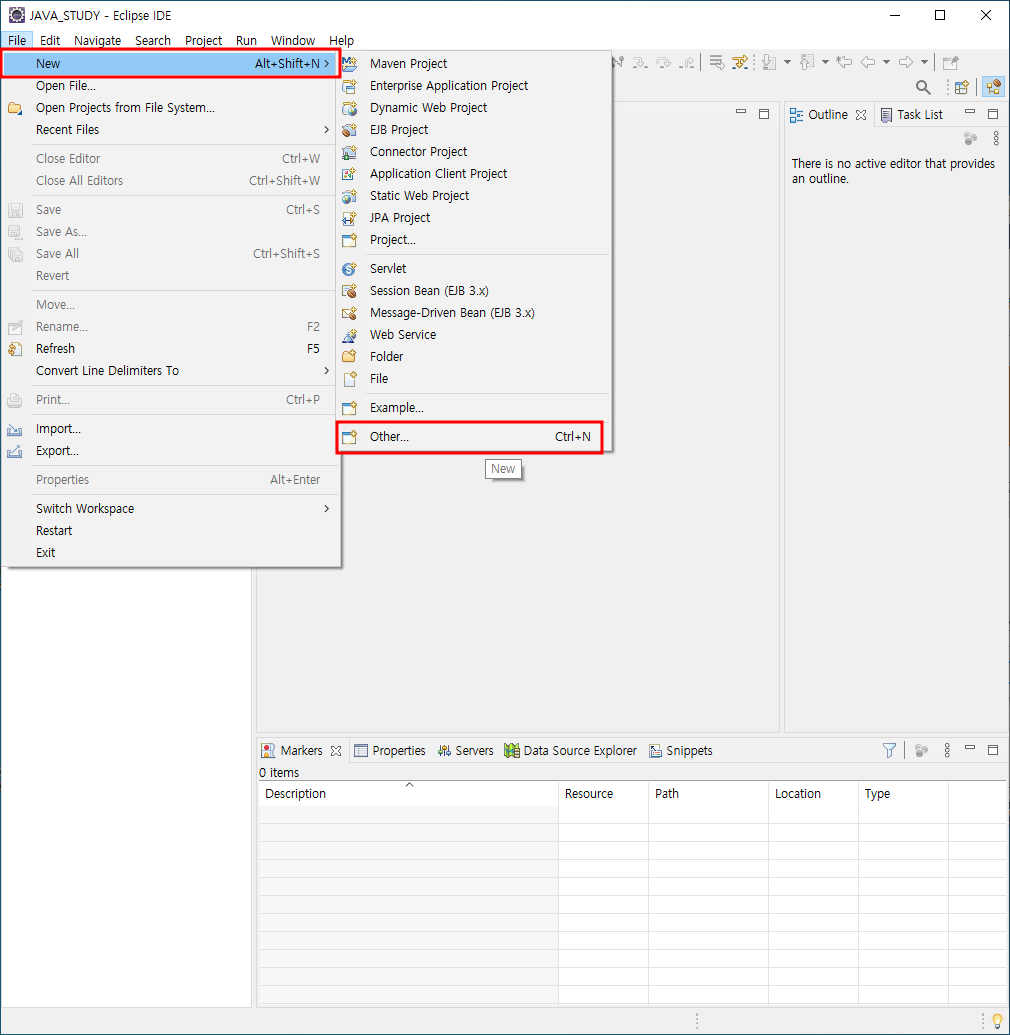Select JPA Project entry
The height and width of the screenshot is (1035, 1010).
pyautogui.click(x=474, y=218)
